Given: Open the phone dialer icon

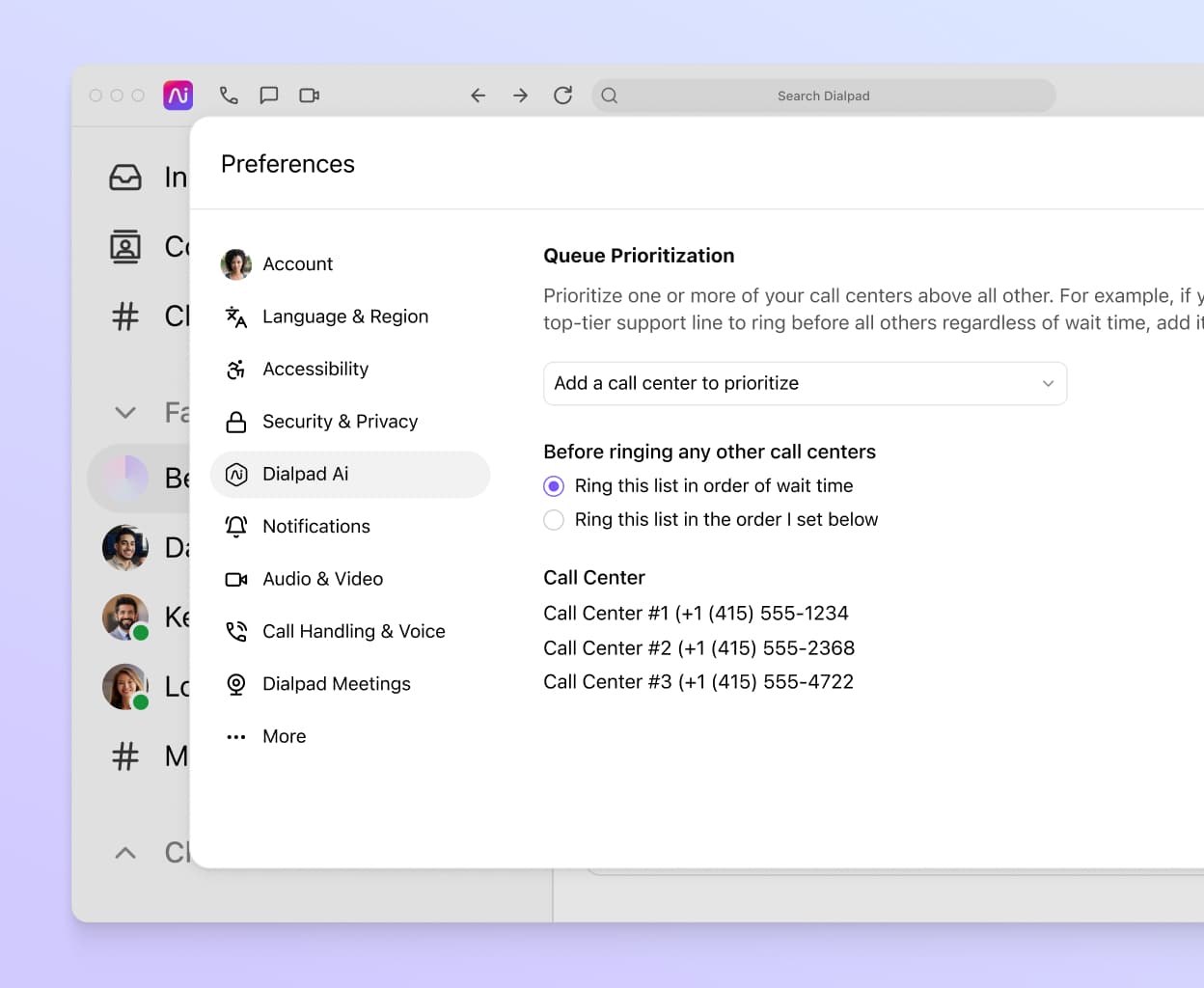Looking at the screenshot, I should (x=229, y=95).
